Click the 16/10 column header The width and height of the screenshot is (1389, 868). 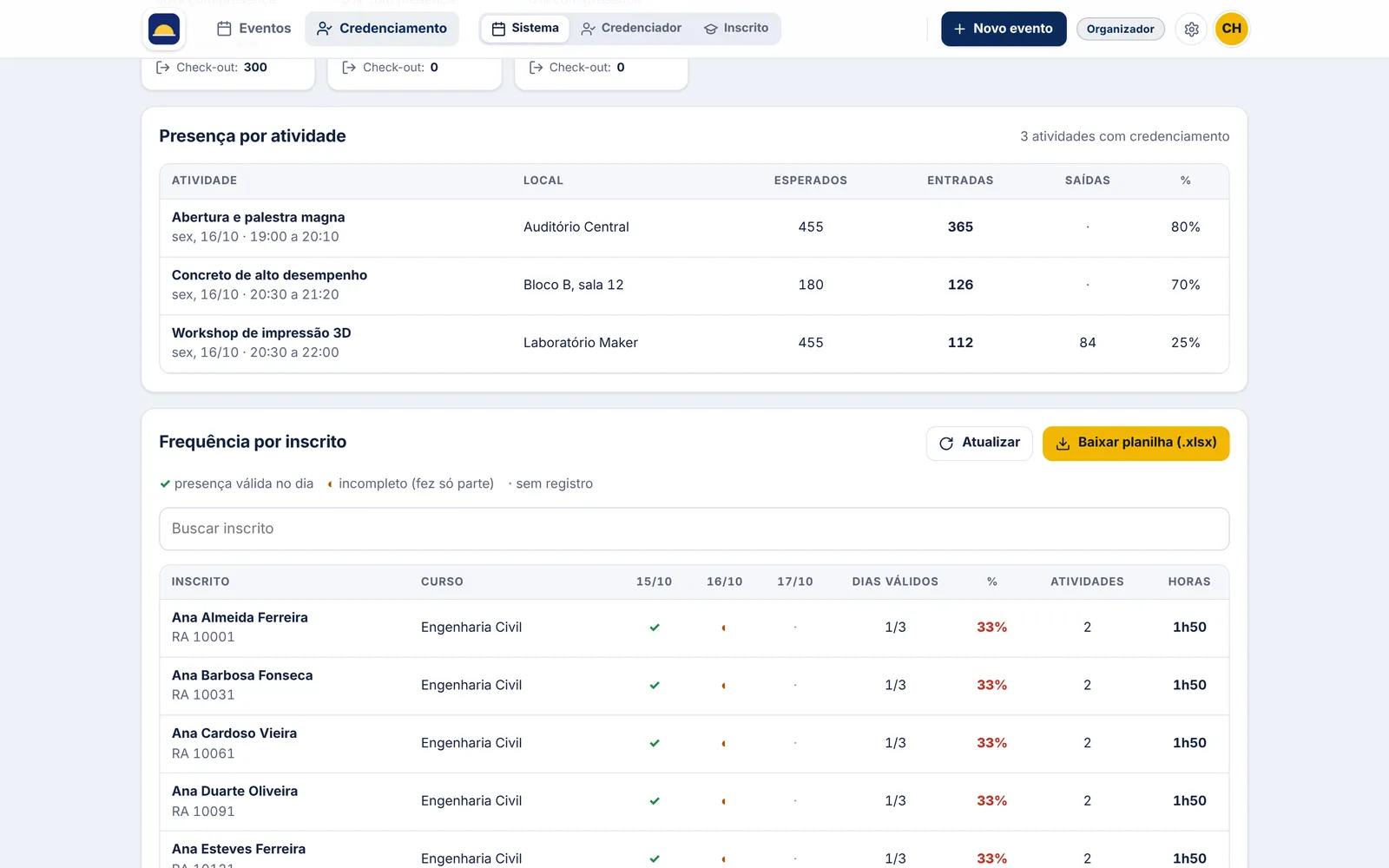(724, 582)
